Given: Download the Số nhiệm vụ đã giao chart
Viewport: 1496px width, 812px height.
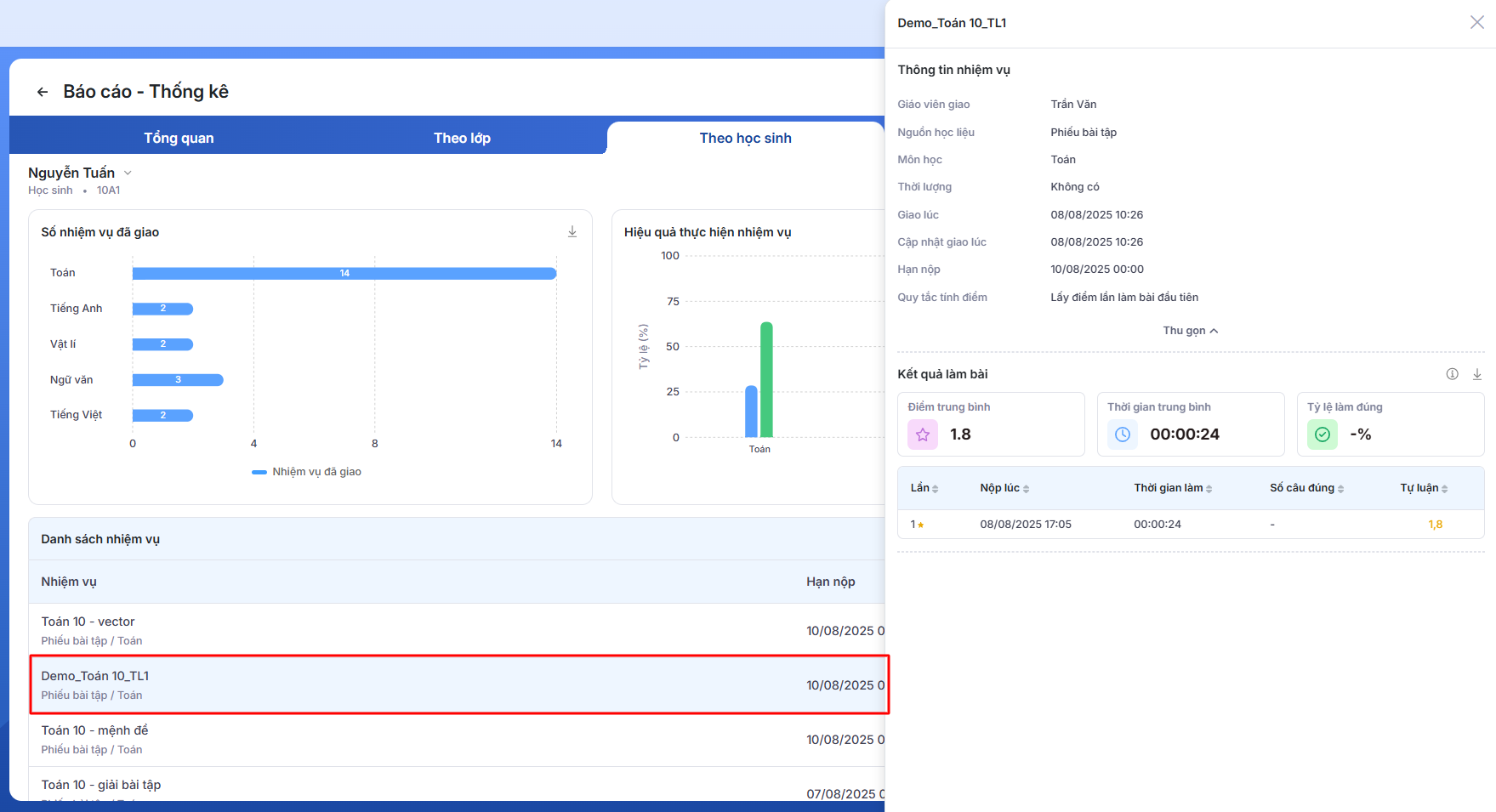Looking at the screenshot, I should coord(572,232).
